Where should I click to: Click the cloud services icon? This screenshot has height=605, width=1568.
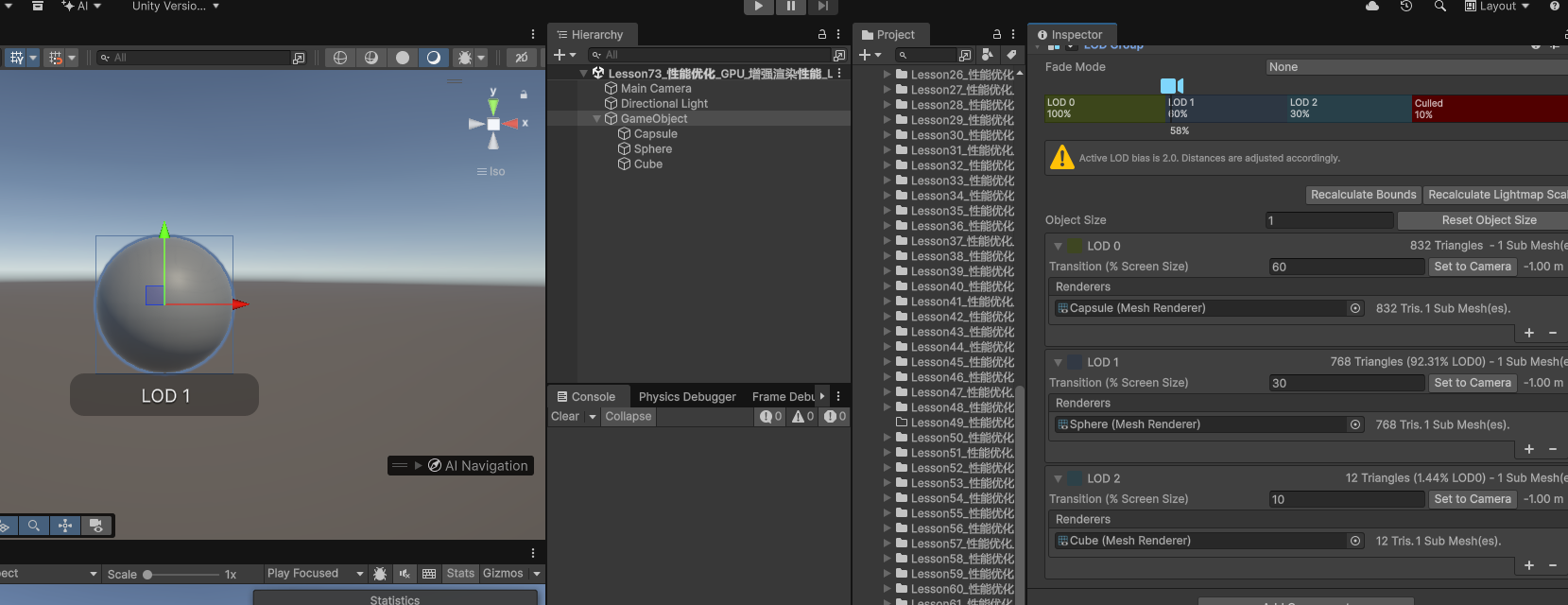tap(1372, 7)
